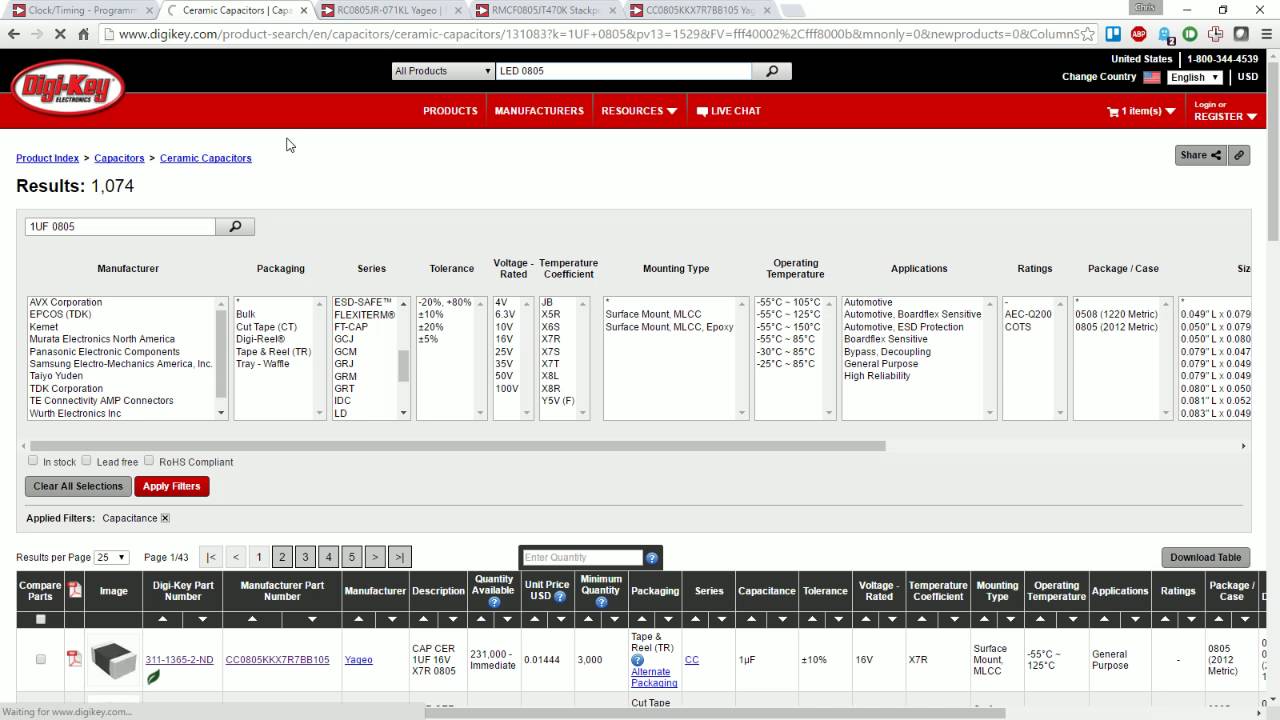The height and width of the screenshot is (720, 1280).
Task: Bookmark this page with the star icon
Action: pos(1087,33)
